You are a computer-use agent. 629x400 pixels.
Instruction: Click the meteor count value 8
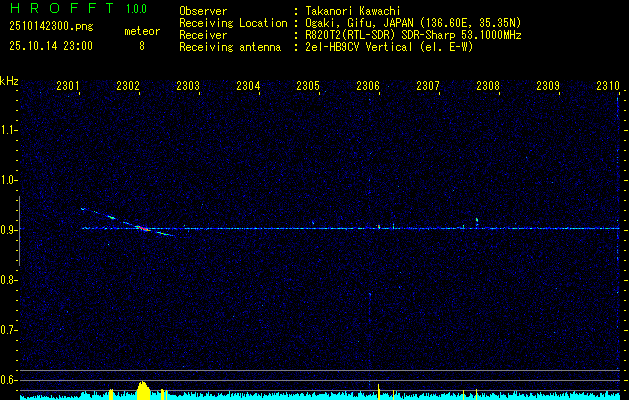coord(142,46)
